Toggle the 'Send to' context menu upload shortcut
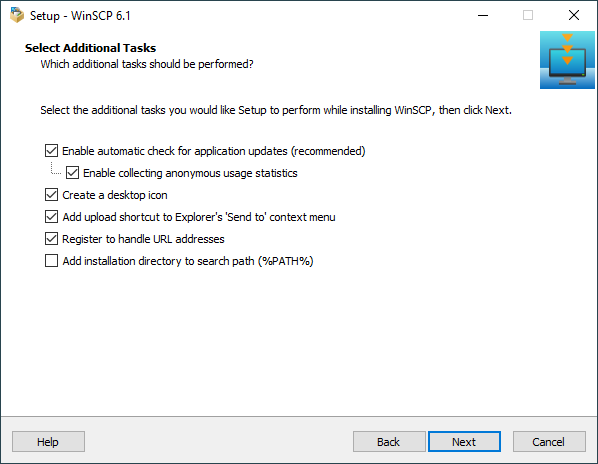 (51, 217)
